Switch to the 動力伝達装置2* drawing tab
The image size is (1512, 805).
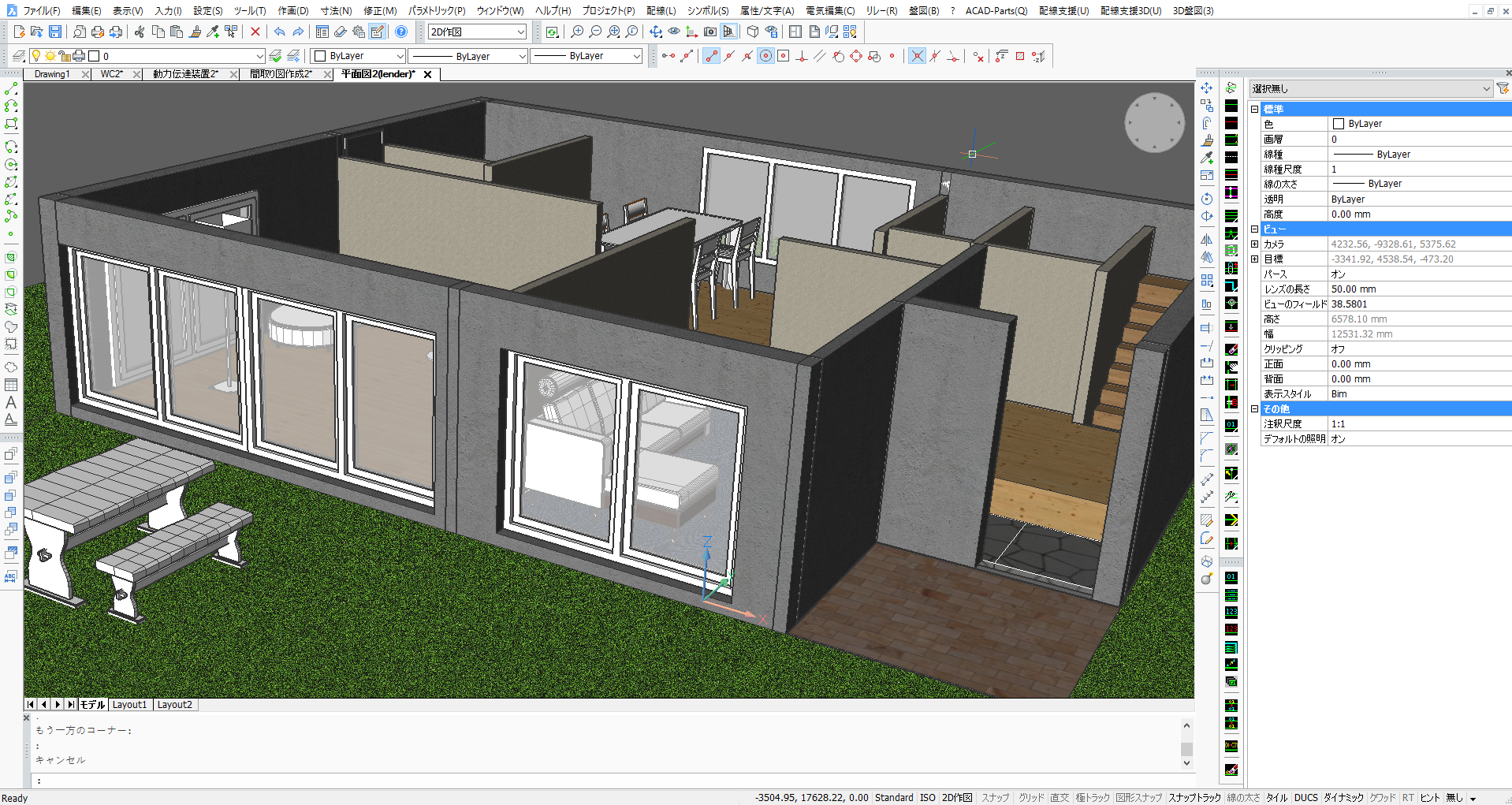185,74
